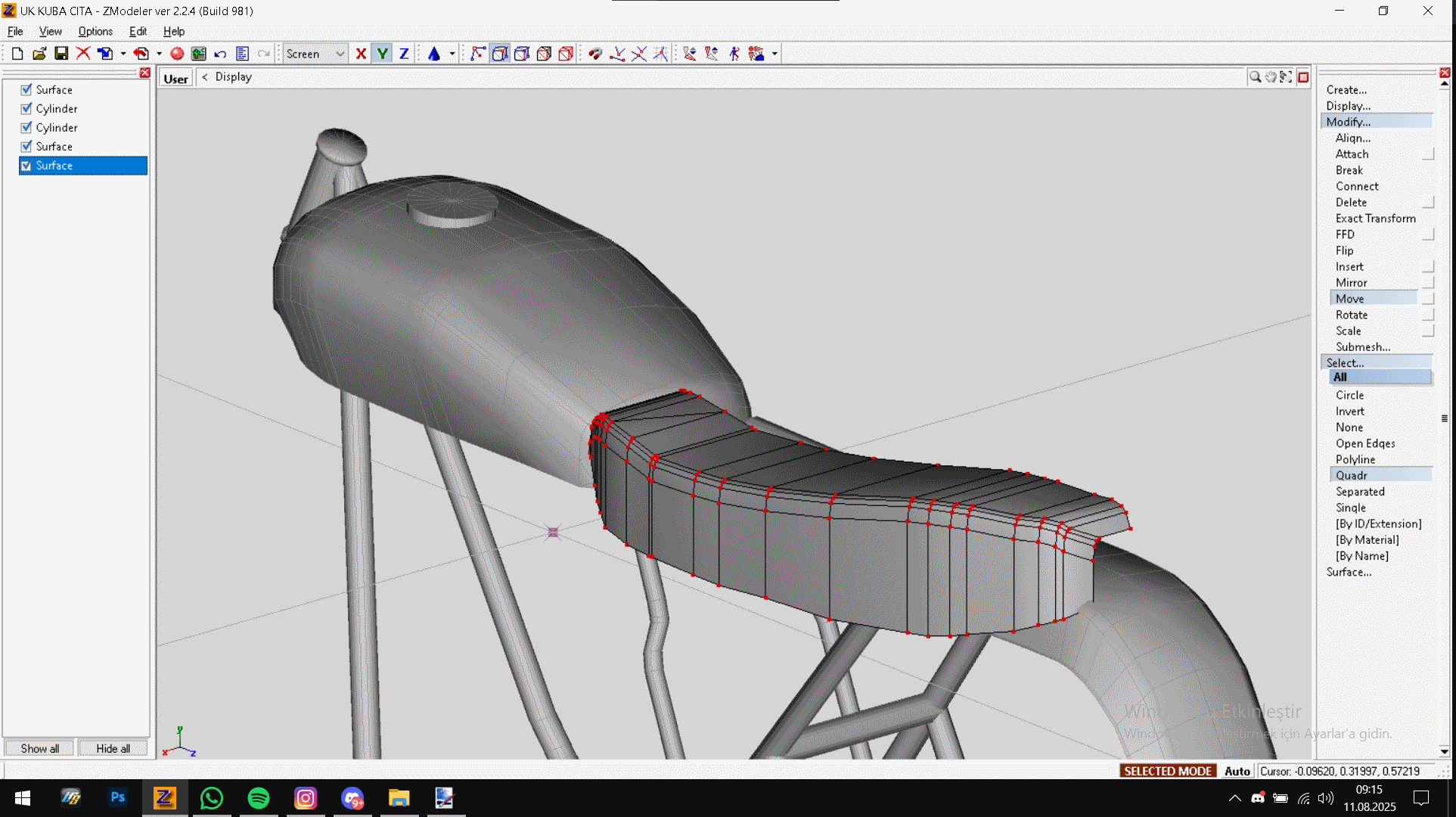Click the viewport zoom magnifier icon
The image size is (1456, 817).
1255,77
